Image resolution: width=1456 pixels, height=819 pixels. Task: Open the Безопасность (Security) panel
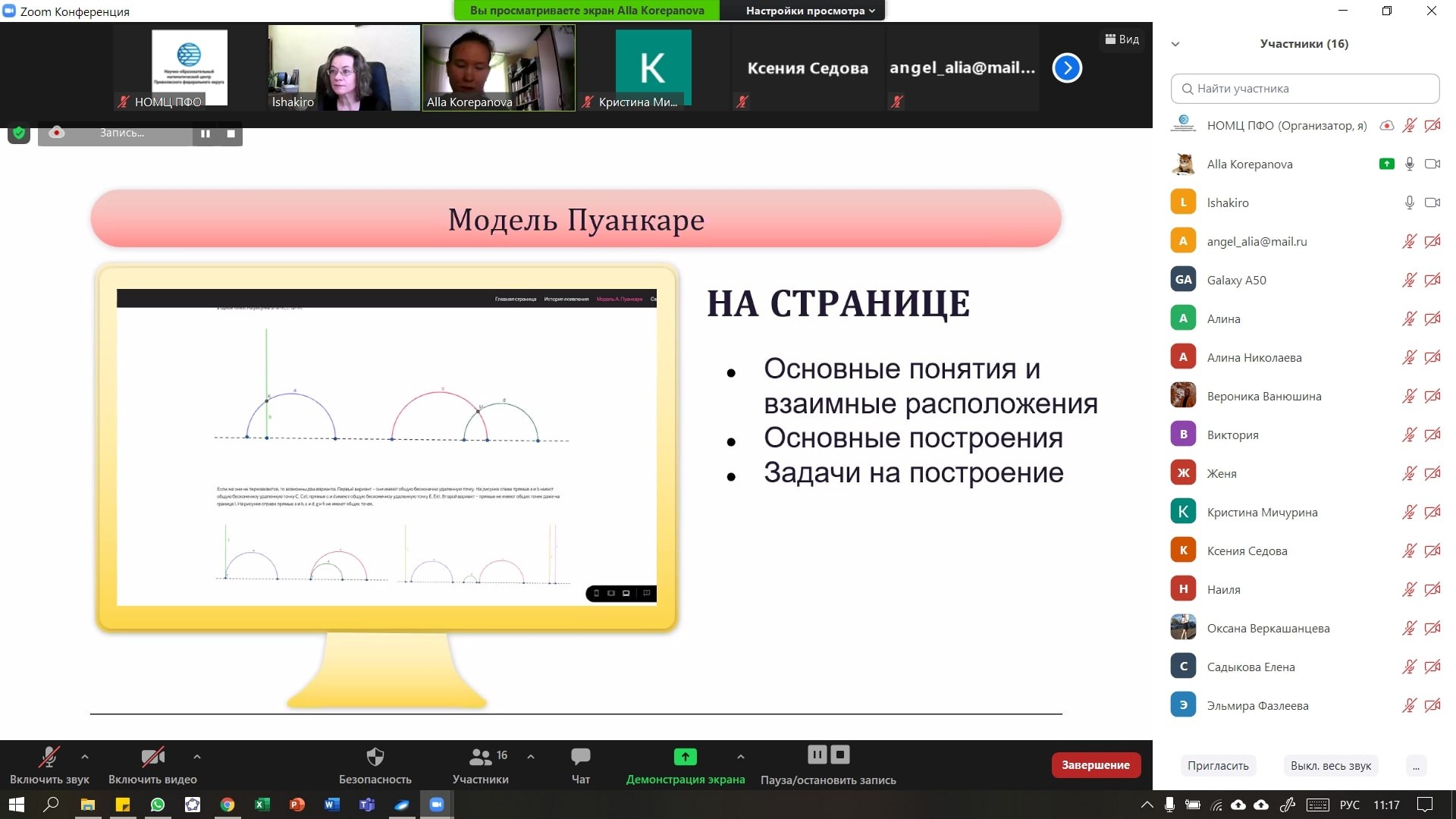[x=375, y=764]
